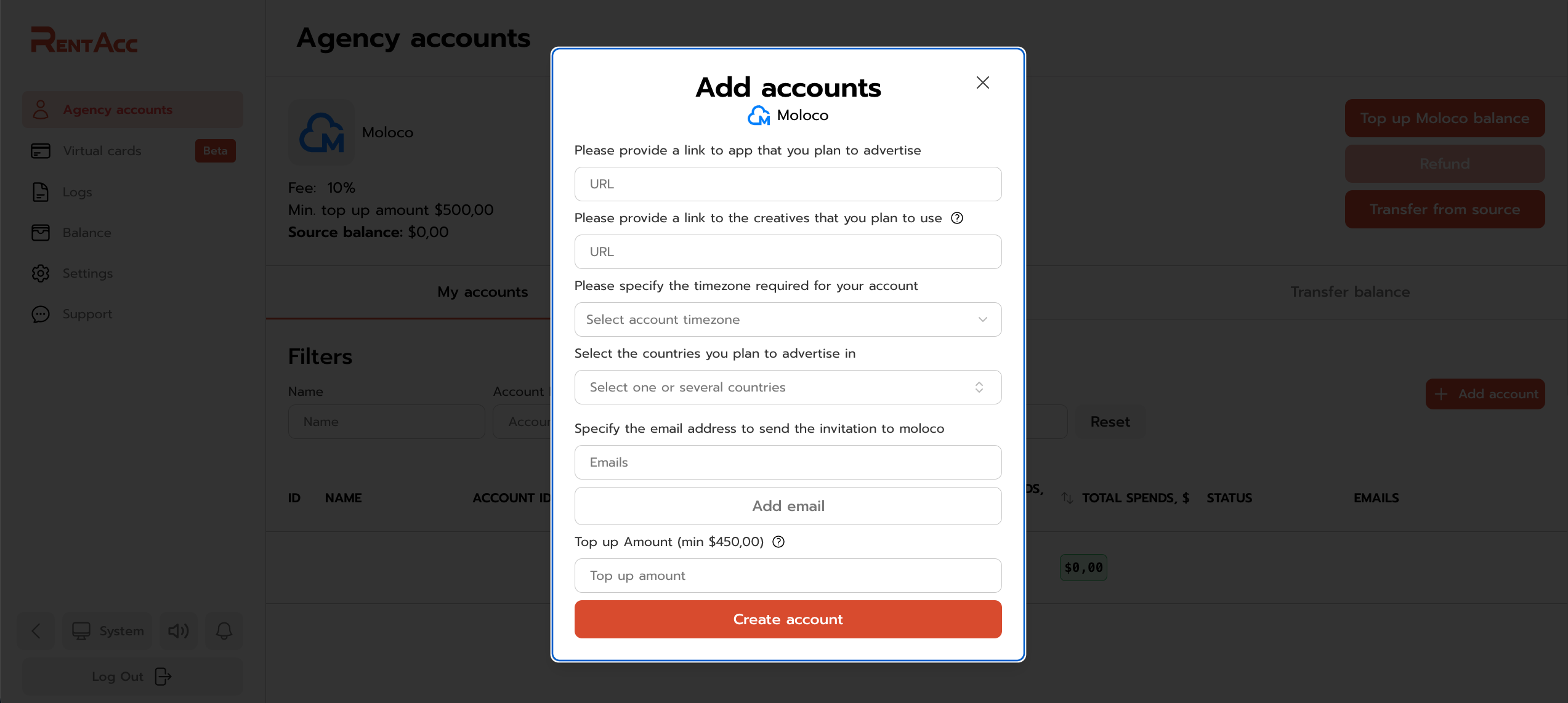Toggle the sound speaker icon

(179, 631)
